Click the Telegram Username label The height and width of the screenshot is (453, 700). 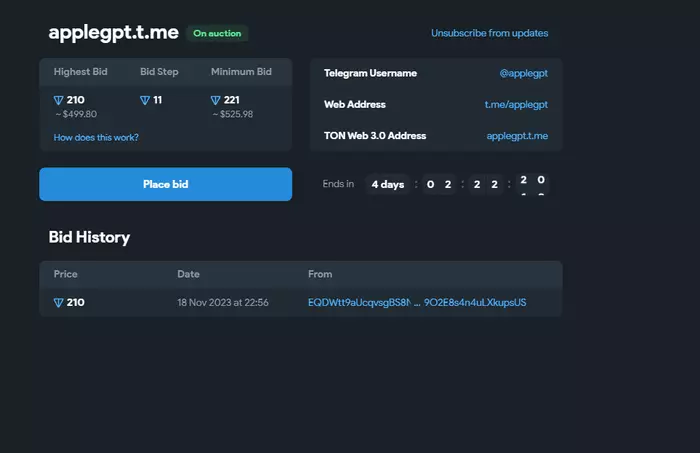click(x=371, y=73)
